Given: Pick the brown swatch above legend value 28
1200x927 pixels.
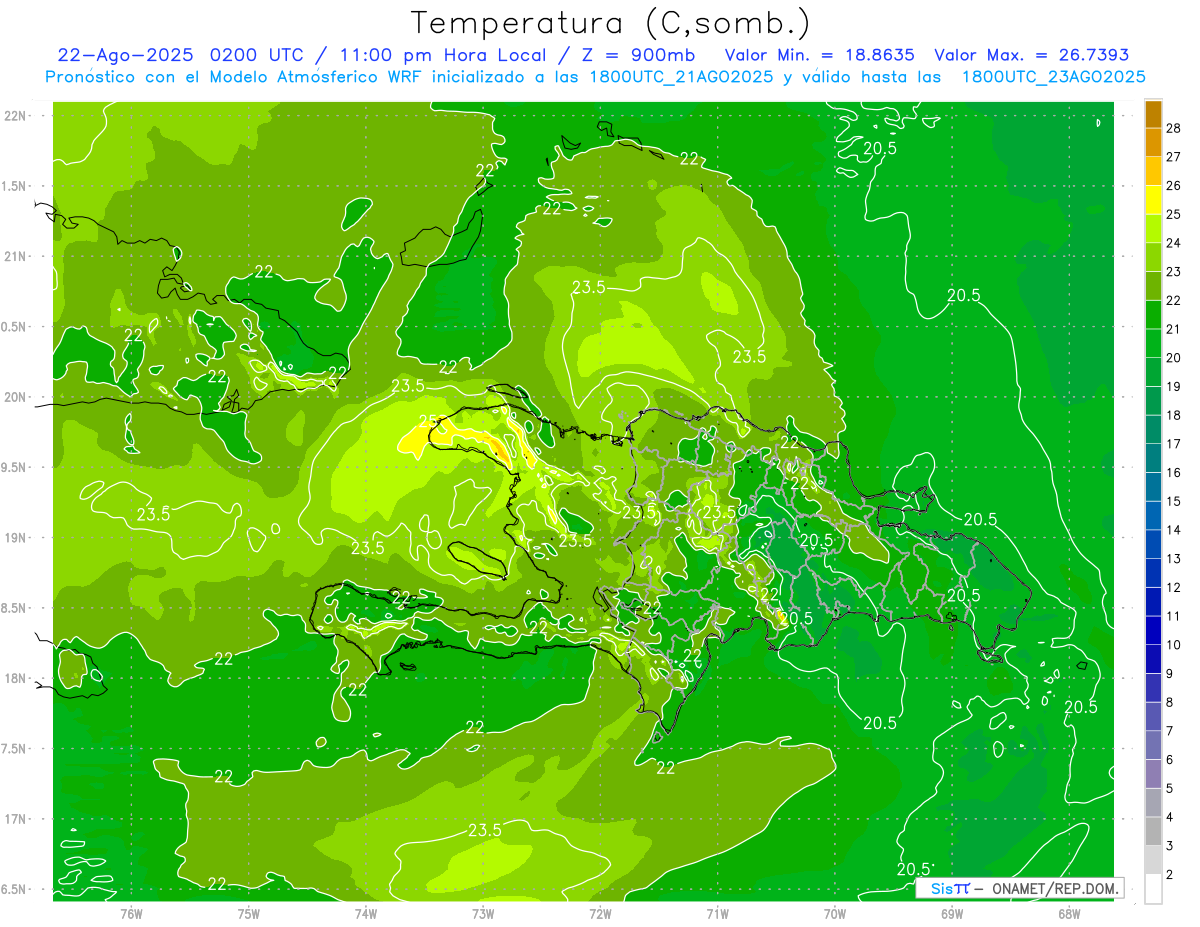Looking at the screenshot, I should 1153,114.
